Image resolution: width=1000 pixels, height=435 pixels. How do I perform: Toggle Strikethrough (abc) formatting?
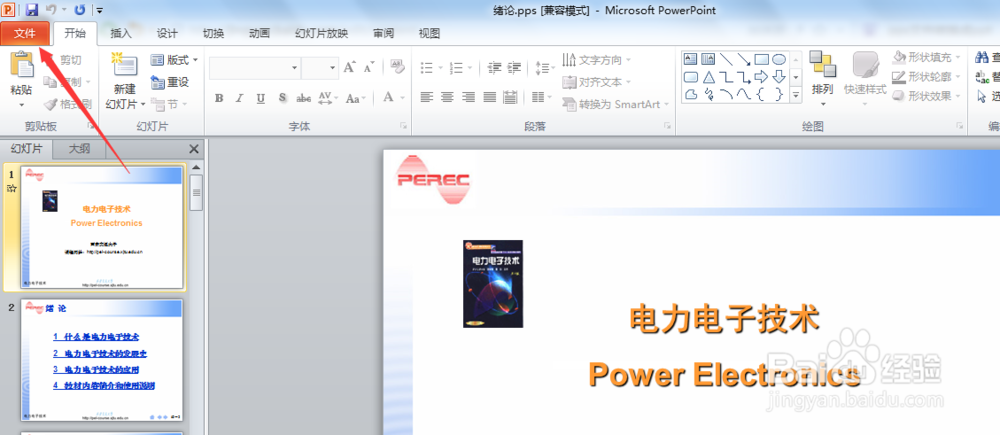304,98
